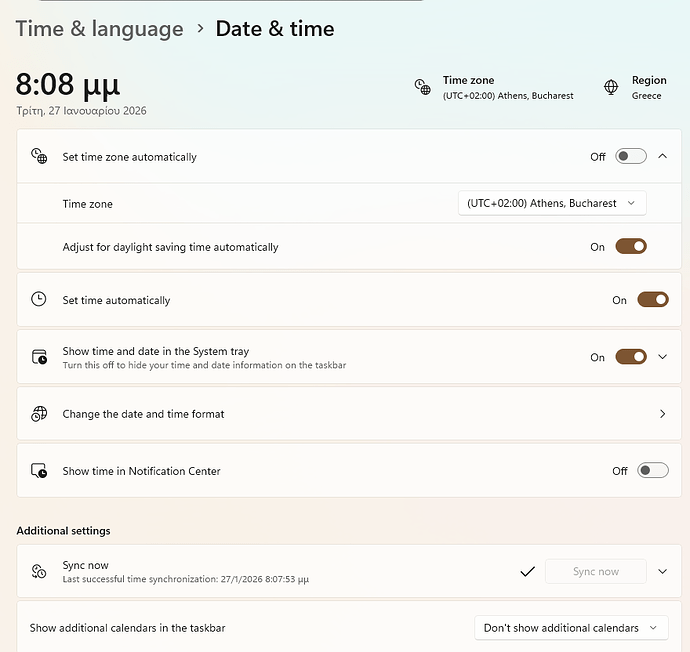The image size is (690, 652).
Task: Click the Sync now icon
Action: click(x=39, y=571)
